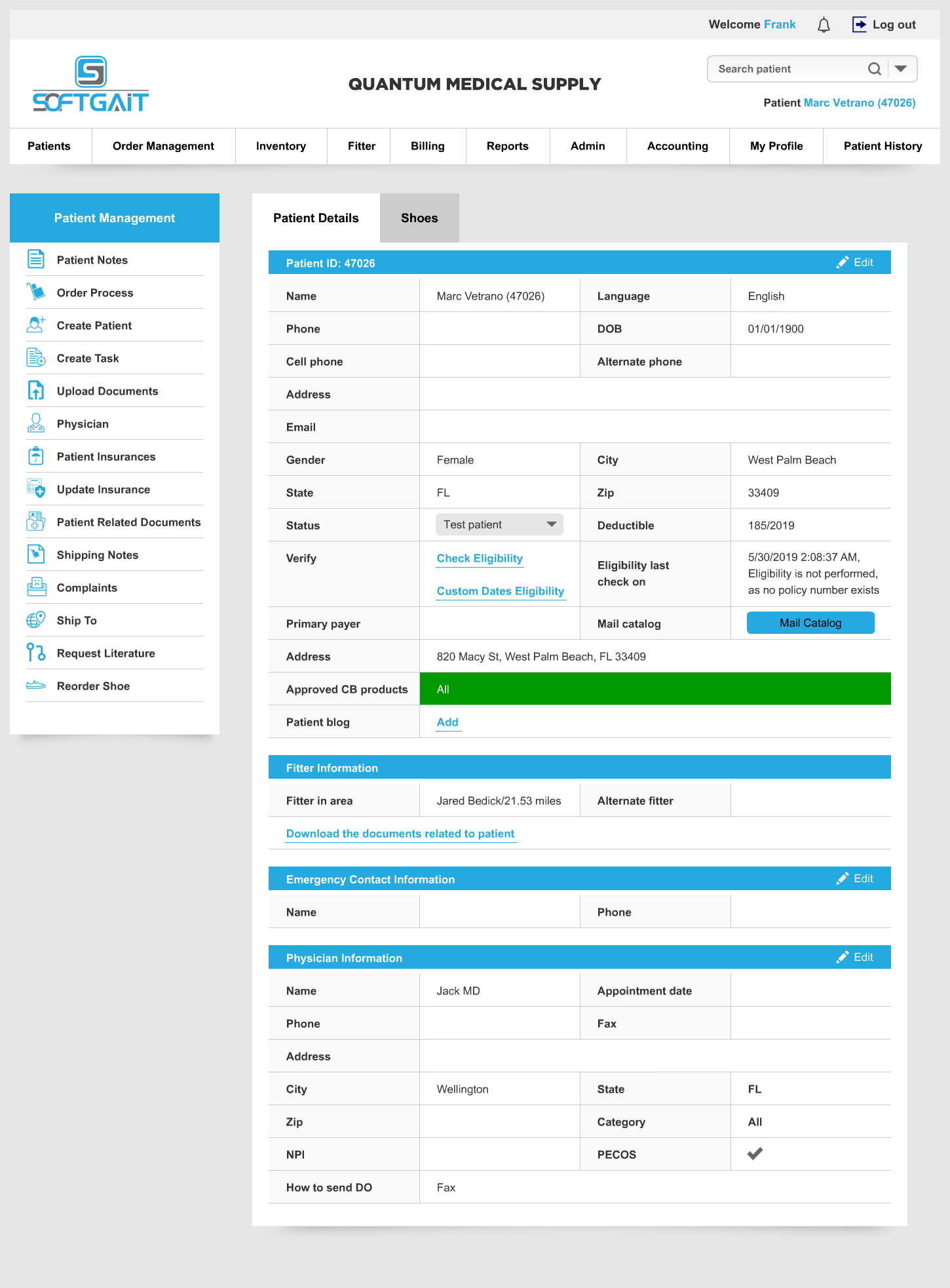Click the Physician Information pencil icon
Viewport: 950px width, 1288px height.
point(843,957)
